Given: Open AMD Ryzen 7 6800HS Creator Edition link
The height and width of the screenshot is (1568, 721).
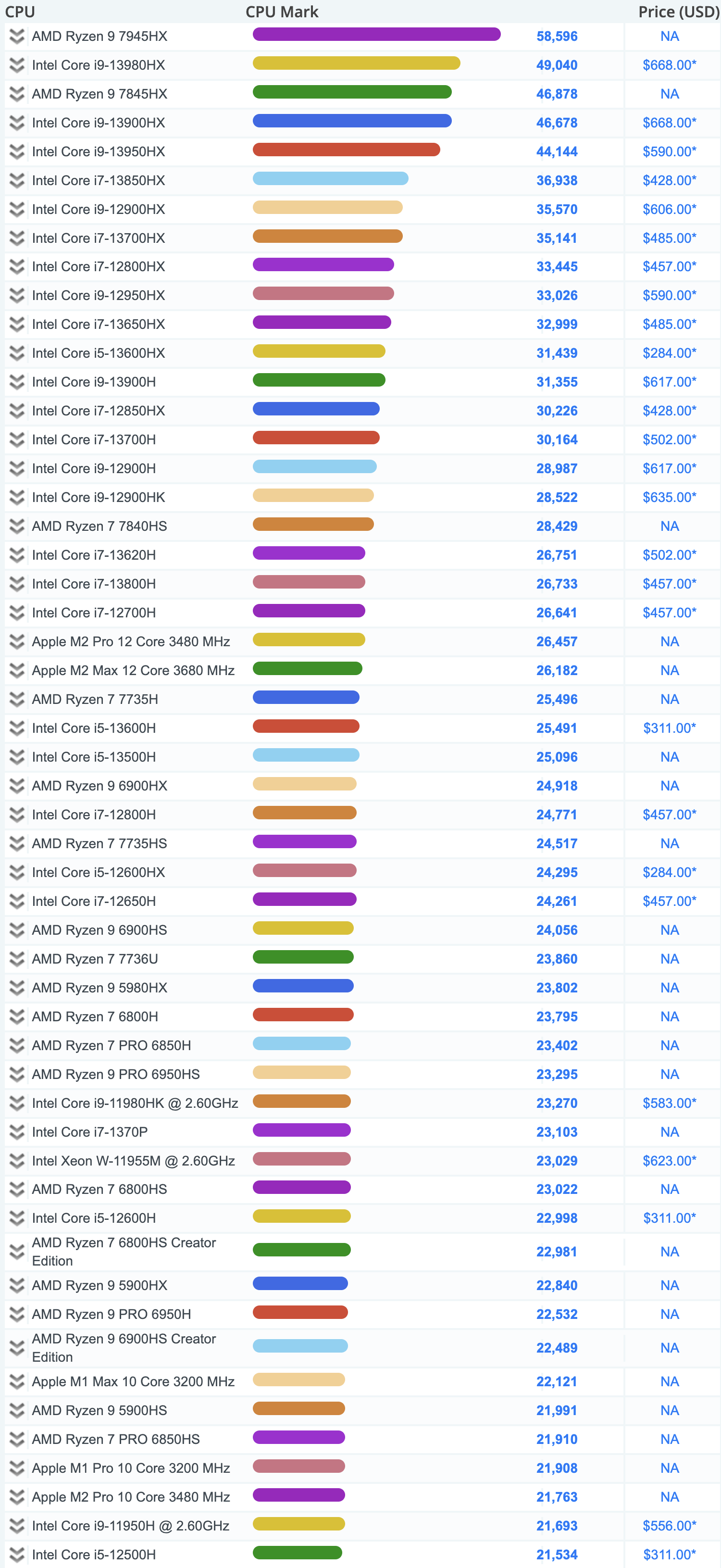Looking at the screenshot, I should point(124,1252).
